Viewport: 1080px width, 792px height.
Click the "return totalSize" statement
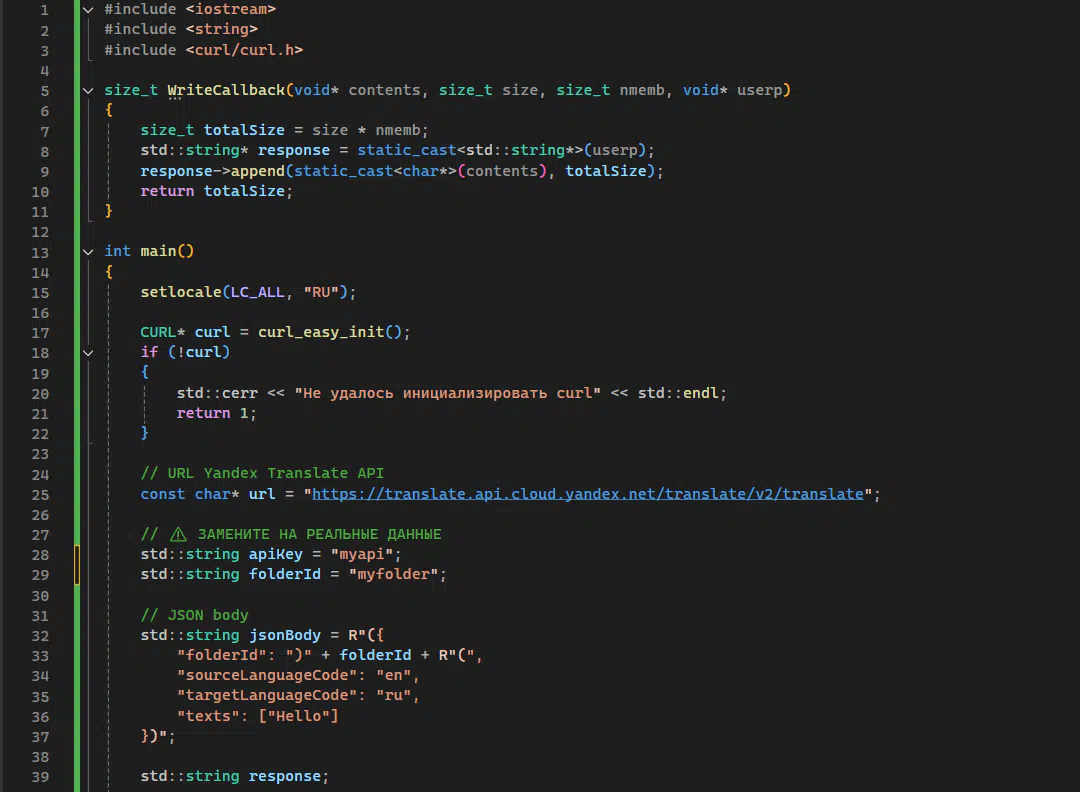pos(216,191)
